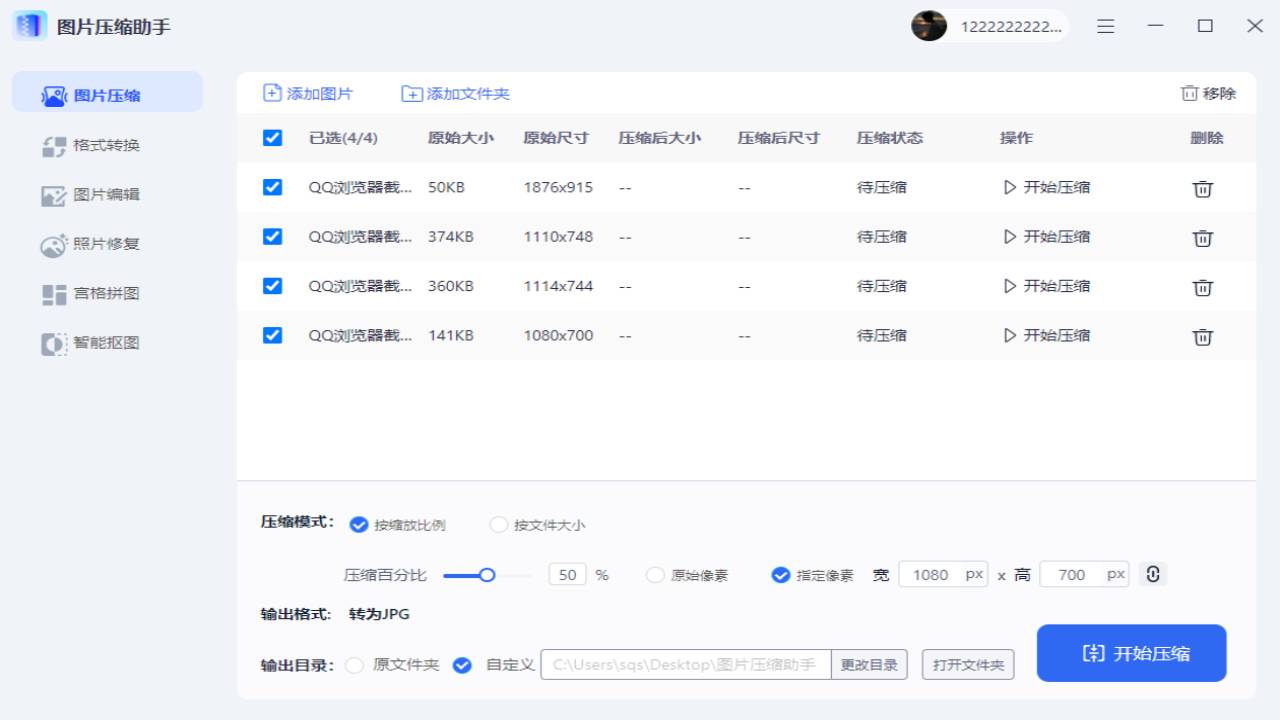Image resolution: width=1280 pixels, height=720 pixels.
Task: Click 添加文件夹 to add a folder
Action: click(455, 93)
